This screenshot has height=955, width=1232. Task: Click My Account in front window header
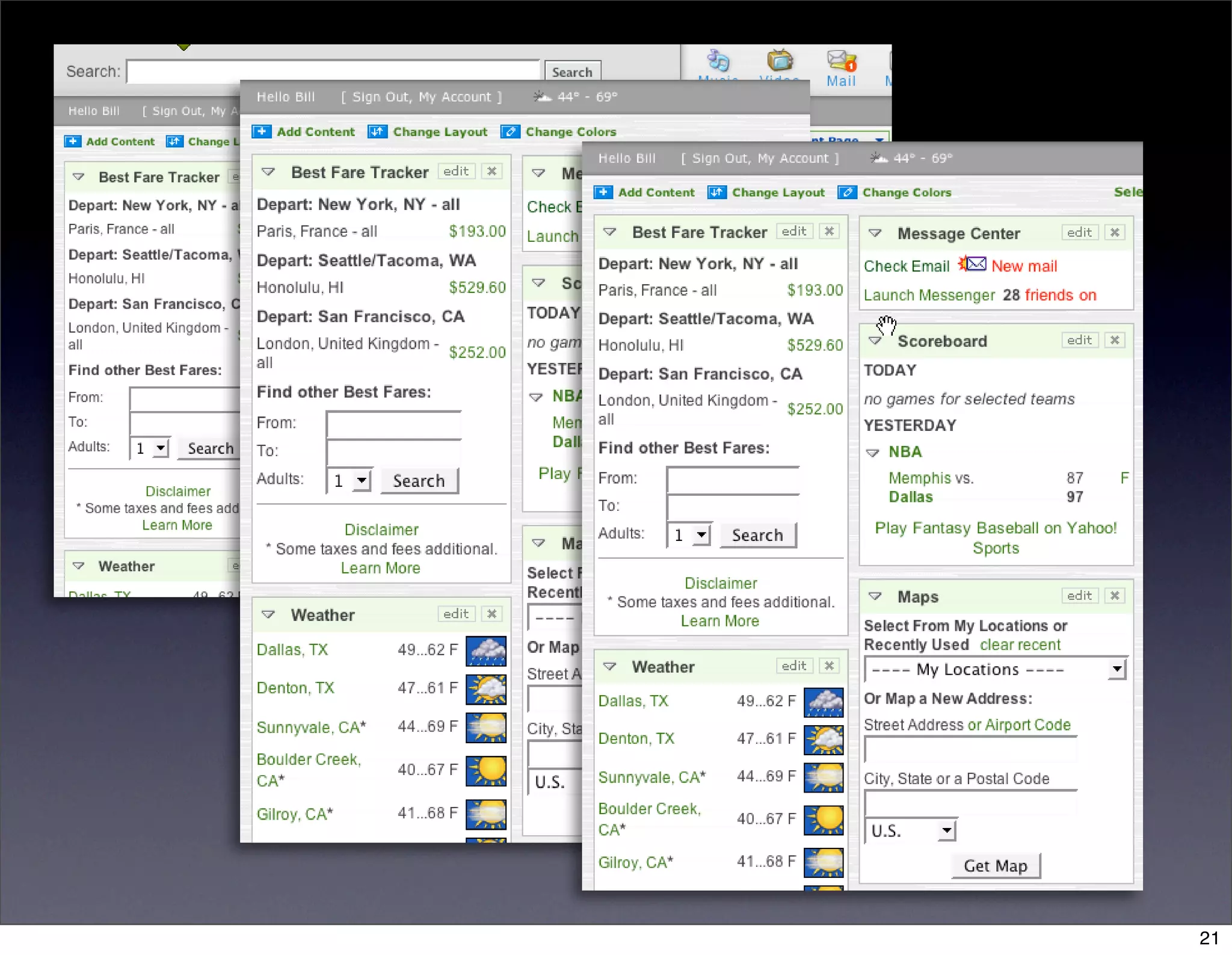pos(793,158)
